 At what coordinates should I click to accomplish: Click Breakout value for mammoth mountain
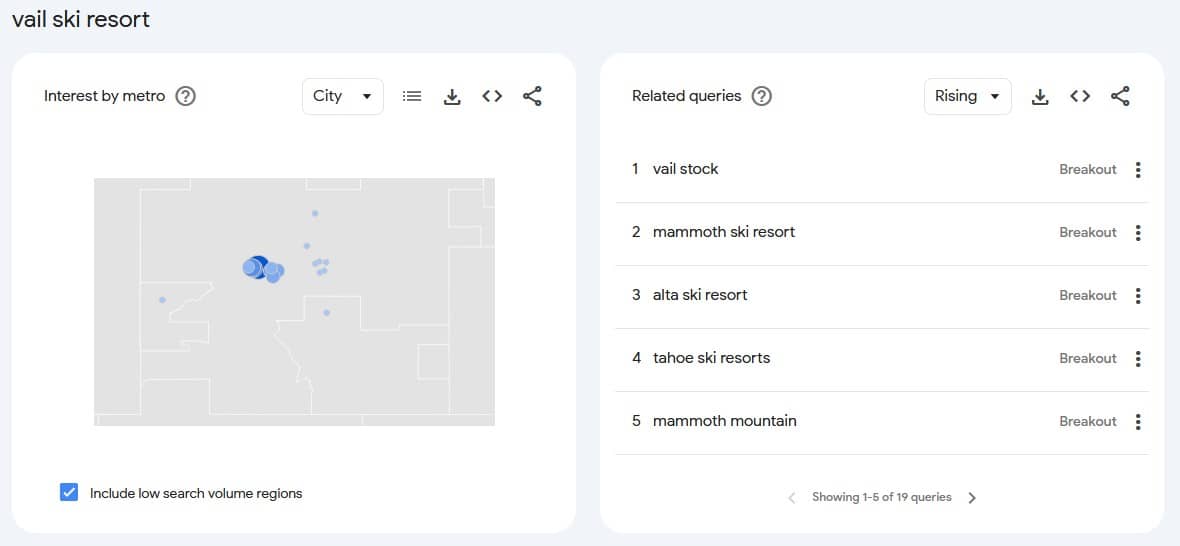pyautogui.click(x=1087, y=422)
